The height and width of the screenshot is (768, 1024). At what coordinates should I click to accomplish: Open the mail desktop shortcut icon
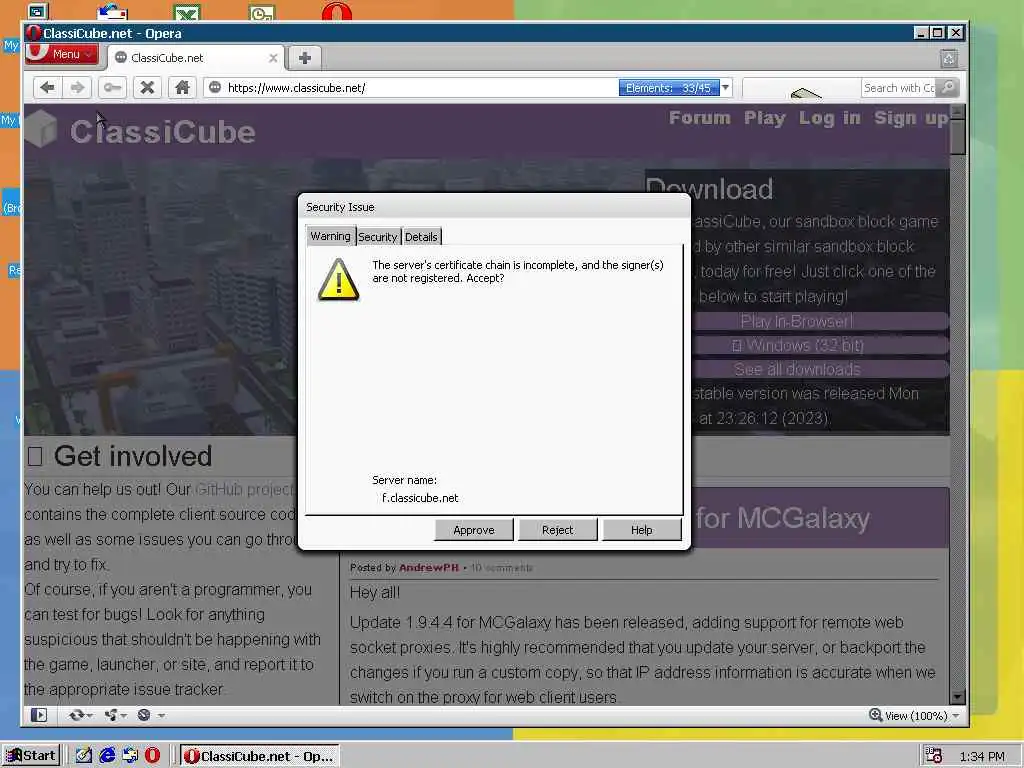click(x=112, y=11)
